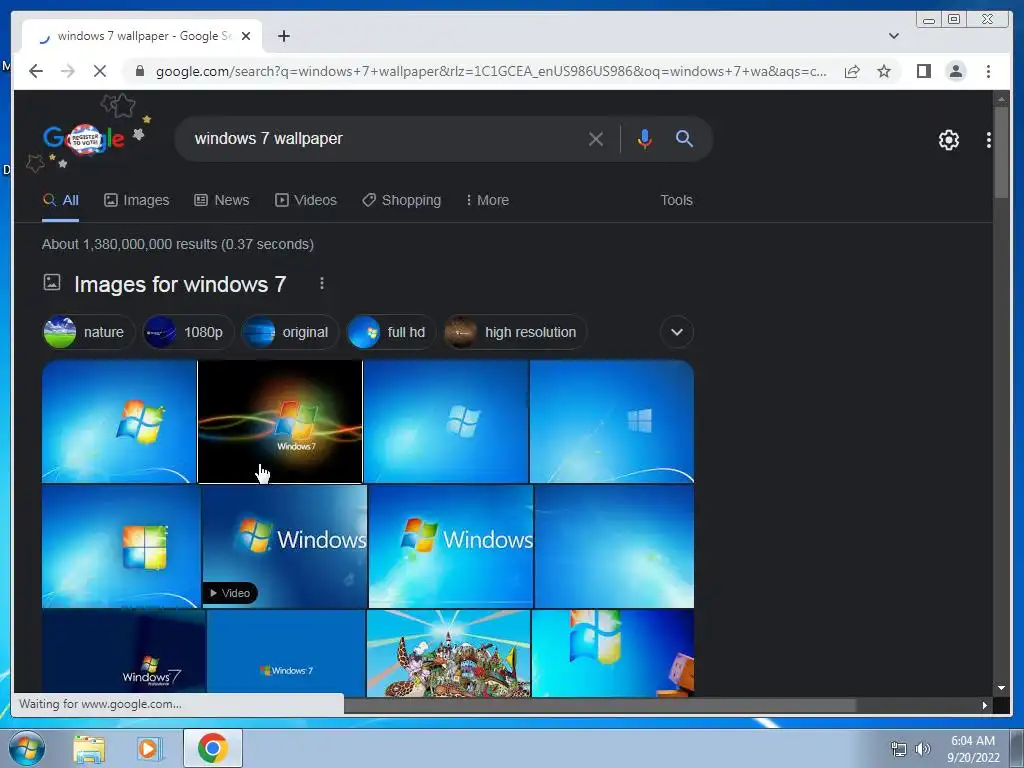Viewport: 1024px width, 768px height.
Task: Share this page icon in address bar
Action: (852, 71)
